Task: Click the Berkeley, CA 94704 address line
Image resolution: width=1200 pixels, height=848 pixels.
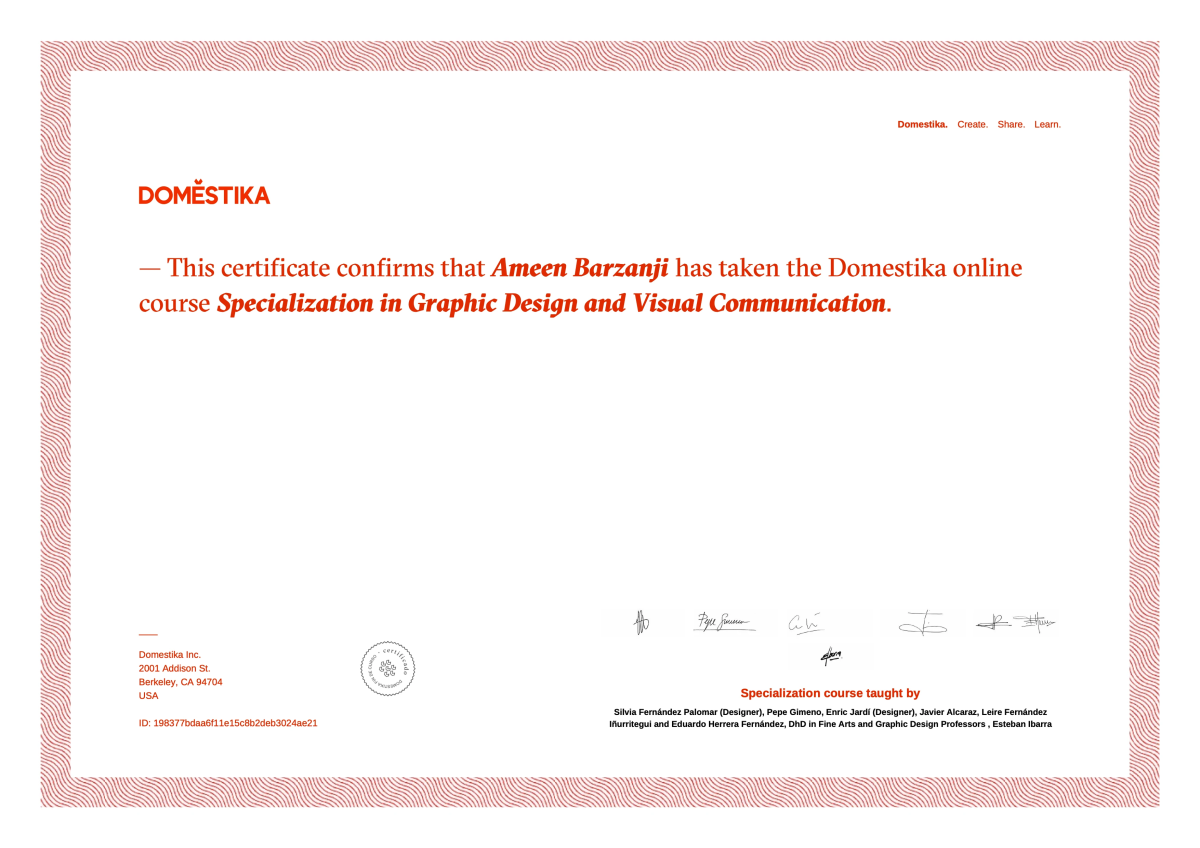Action: point(180,682)
